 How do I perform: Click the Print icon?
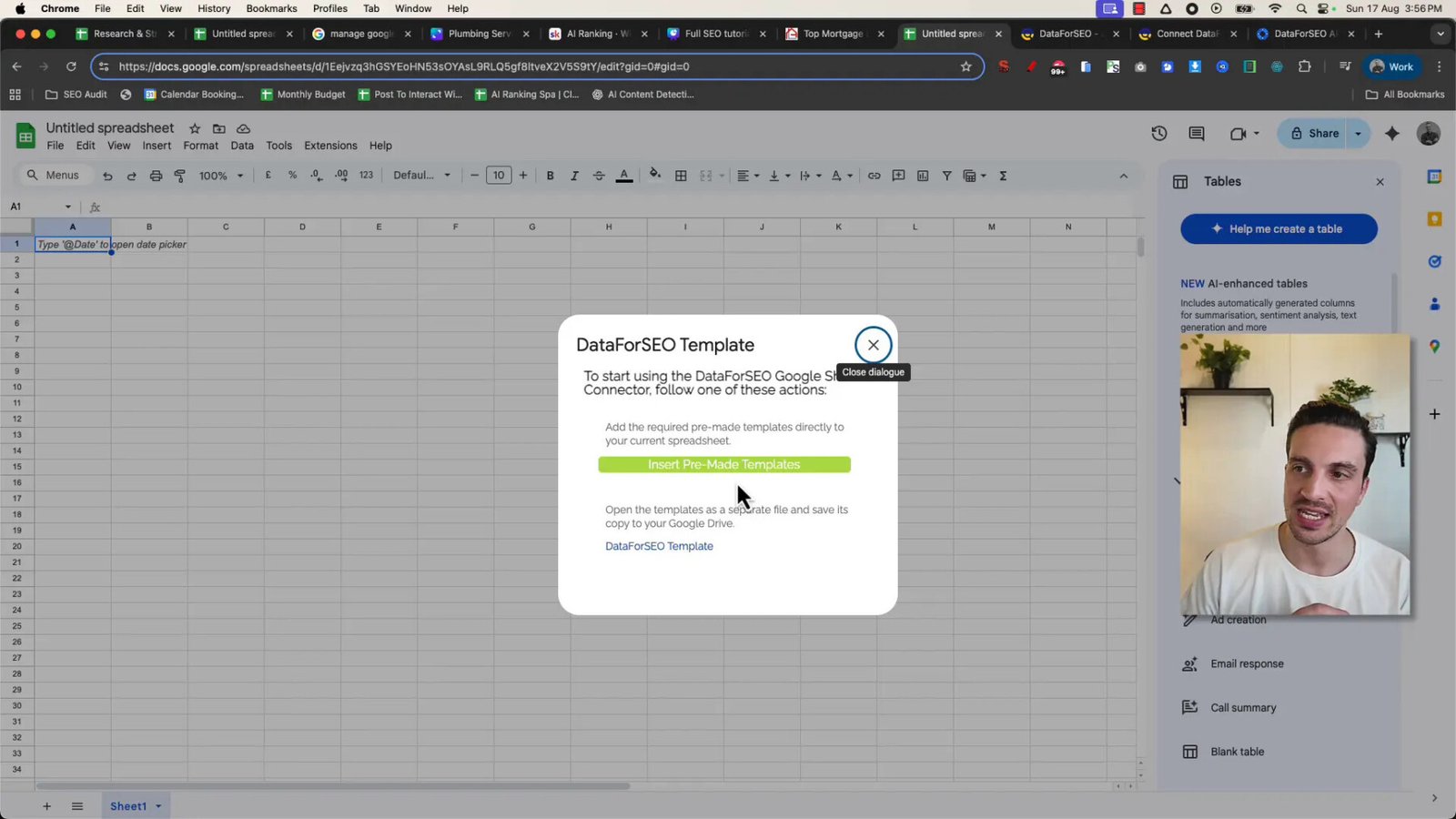coord(156,176)
